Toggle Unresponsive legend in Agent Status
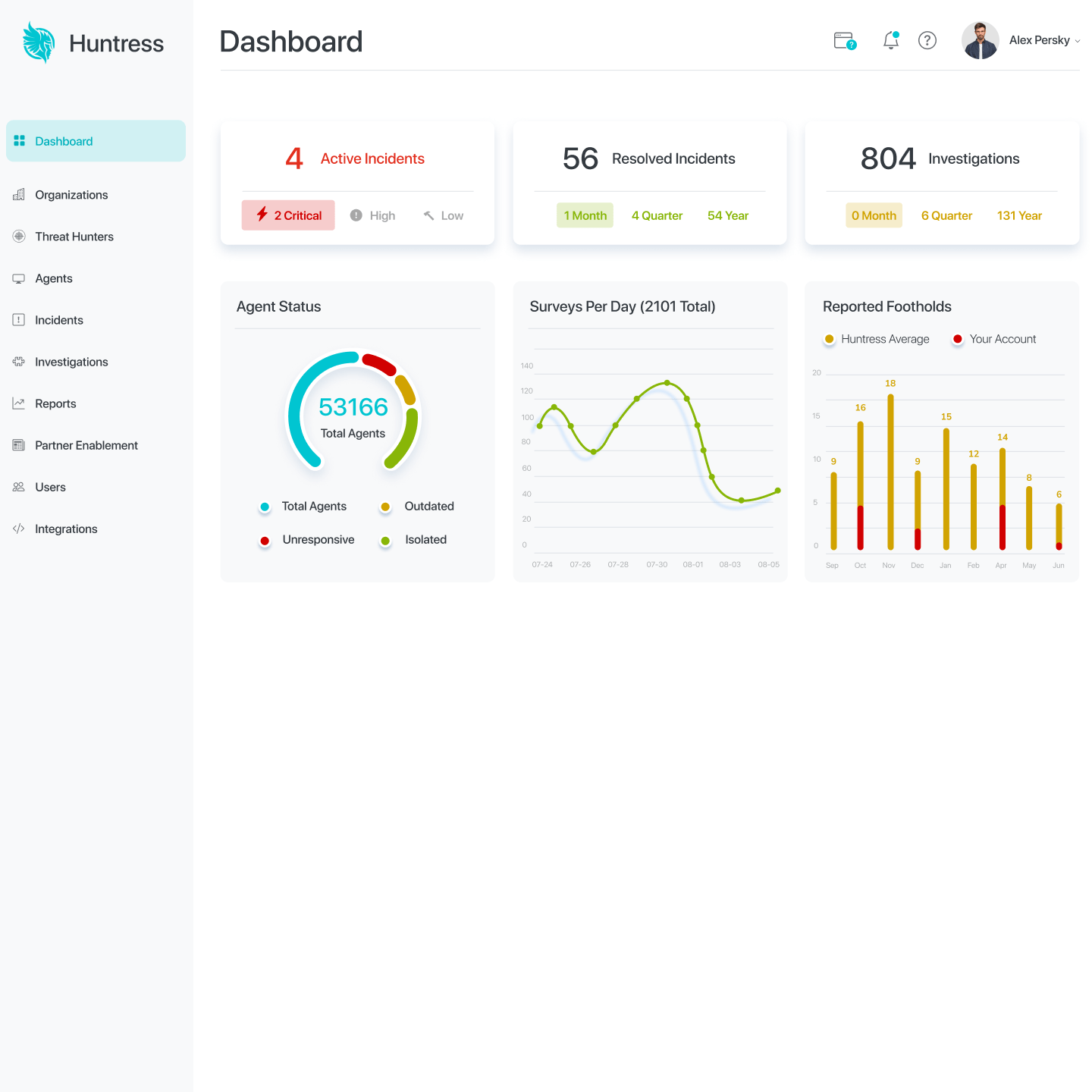 [307, 540]
